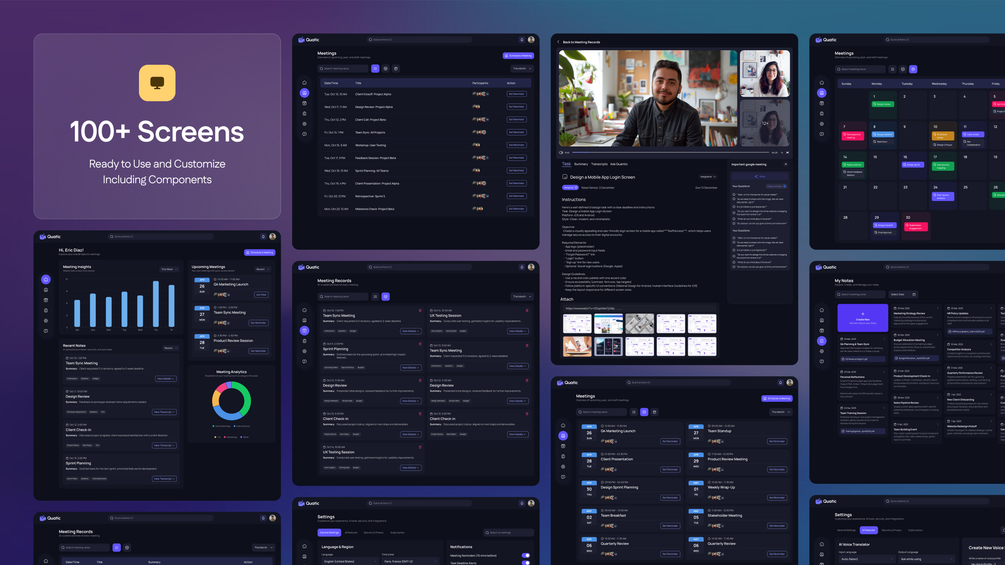Open Subscription tab in AI Voice Translator settings
Image resolution: width=1005 pixels, height=565 pixels.
click(915, 530)
